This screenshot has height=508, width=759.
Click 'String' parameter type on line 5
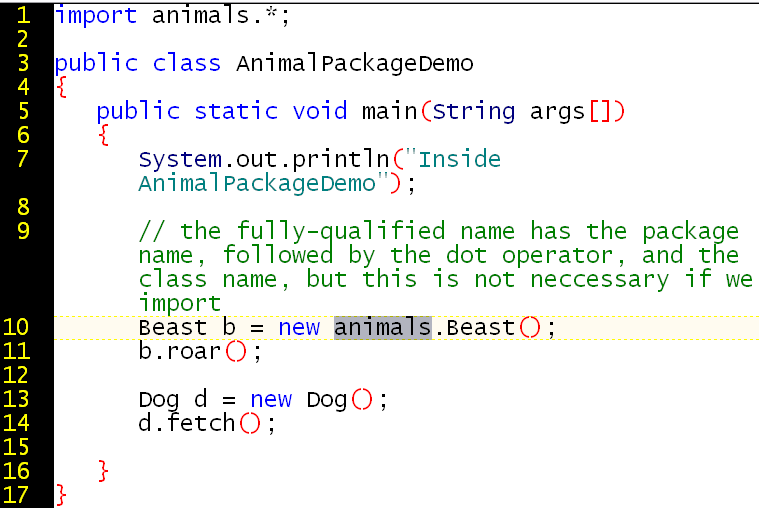[473, 112]
